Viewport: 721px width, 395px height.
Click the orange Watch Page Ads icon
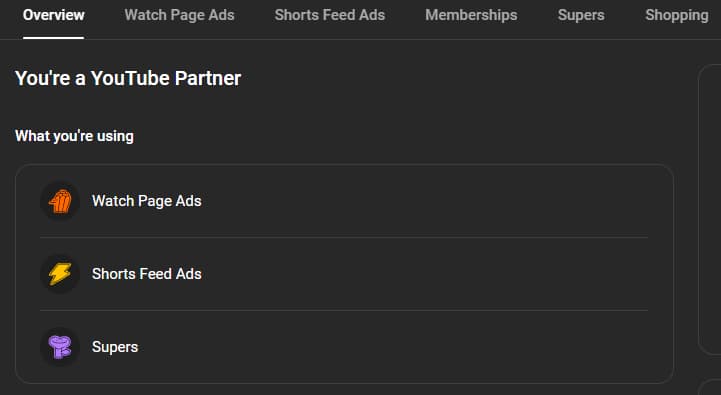click(60, 201)
